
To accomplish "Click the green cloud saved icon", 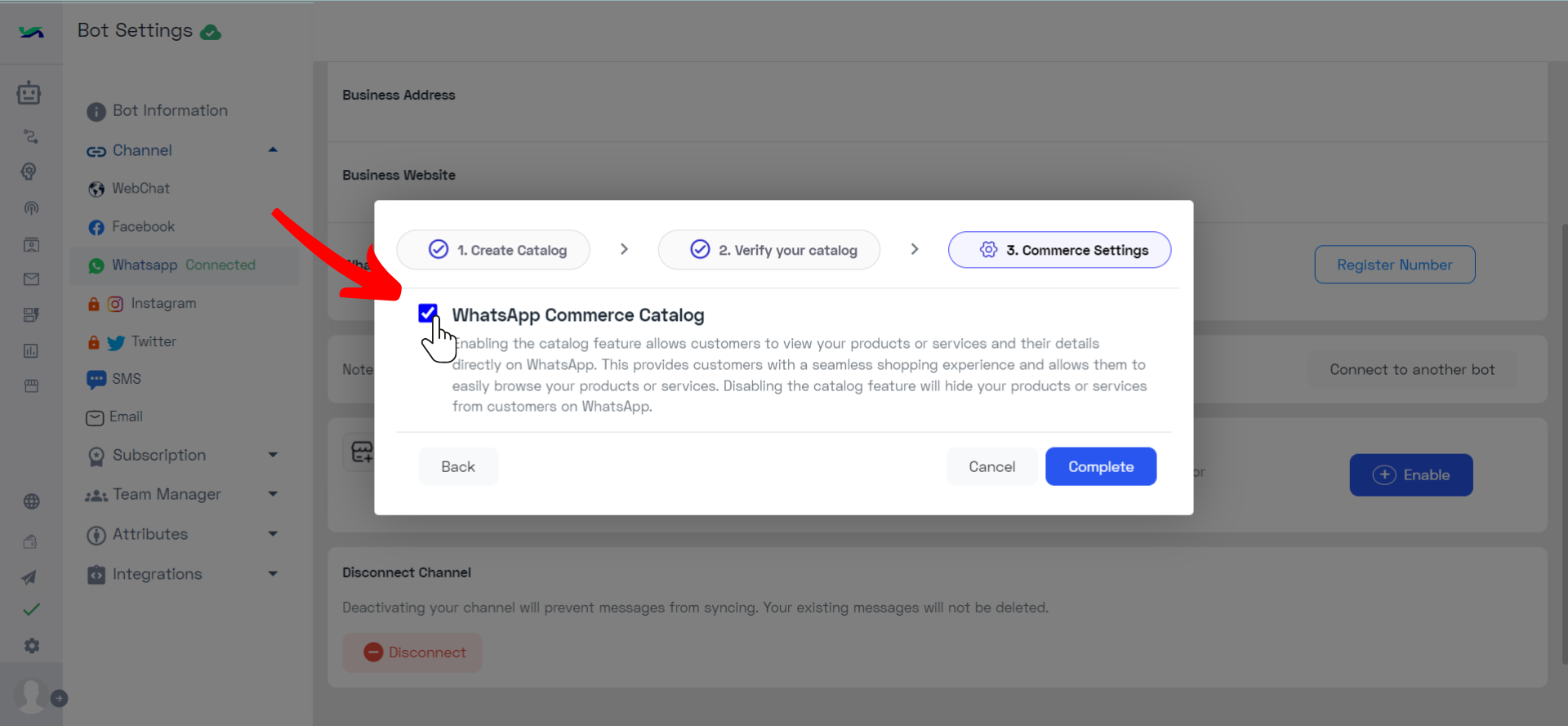I will click(x=211, y=33).
